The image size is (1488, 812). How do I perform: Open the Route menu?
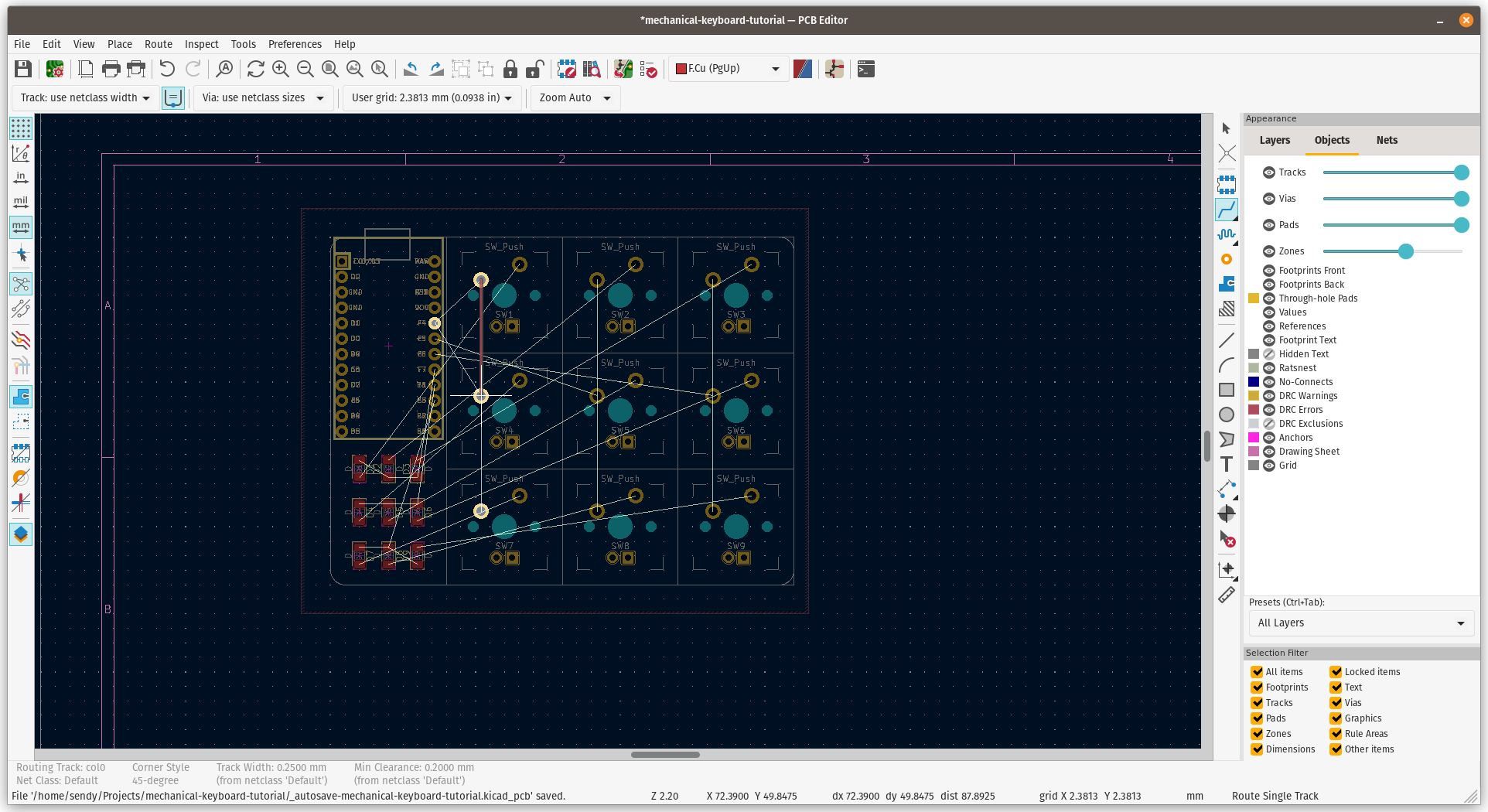[158, 44]
